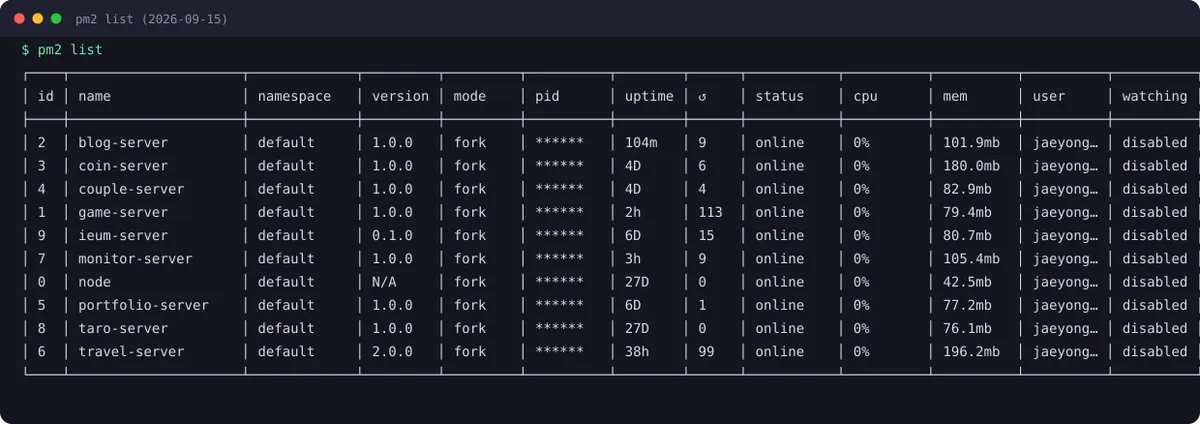1200x424 pixels.
Task: Click the id "9" of ieum-server
Action: click(x=42, y=235)
